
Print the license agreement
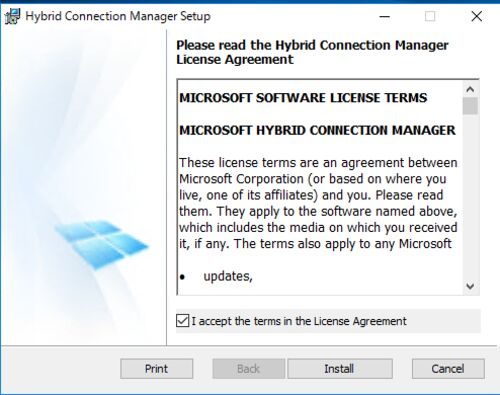[157, 369]
